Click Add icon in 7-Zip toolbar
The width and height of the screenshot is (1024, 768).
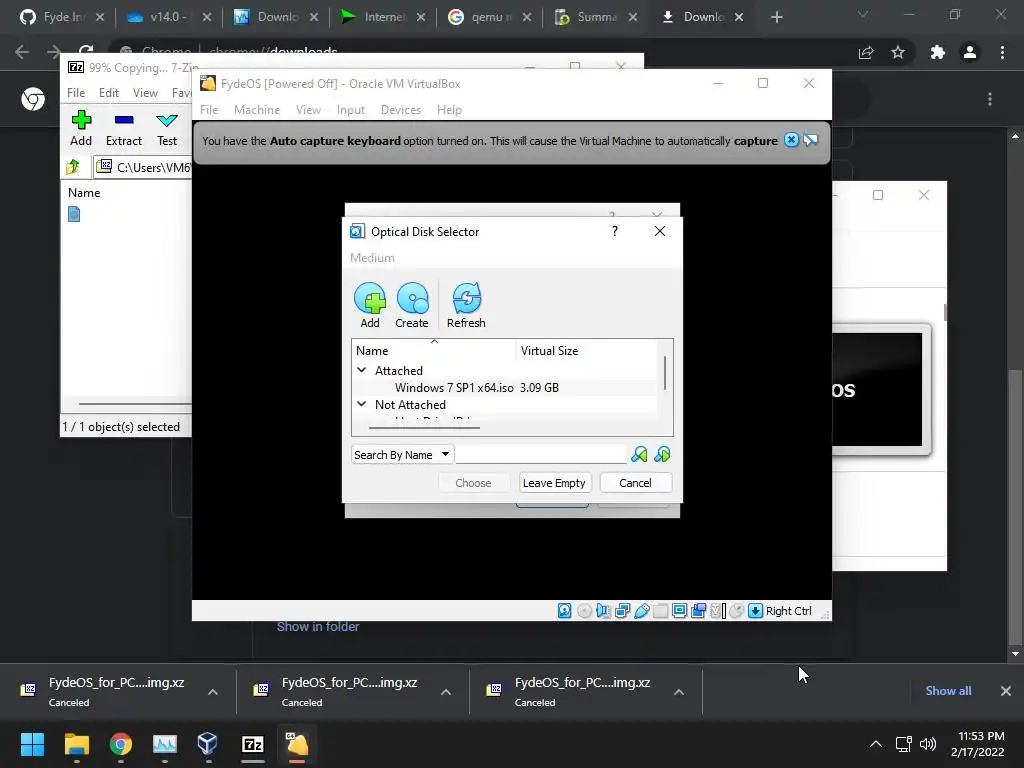pyautogui.click(x=81, y=120)
